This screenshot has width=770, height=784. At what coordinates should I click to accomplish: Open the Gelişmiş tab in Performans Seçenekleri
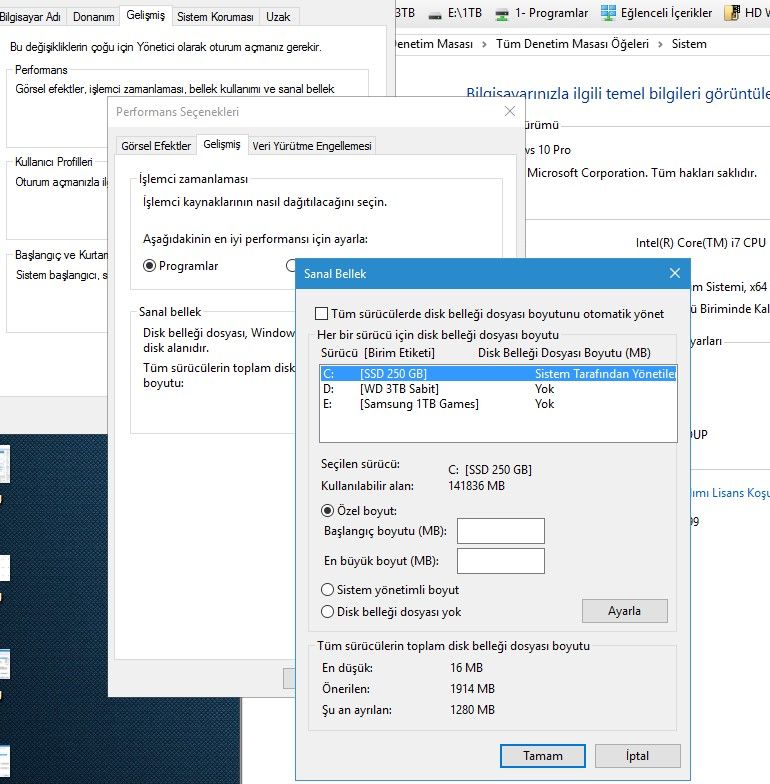click(x=222, y=144)
